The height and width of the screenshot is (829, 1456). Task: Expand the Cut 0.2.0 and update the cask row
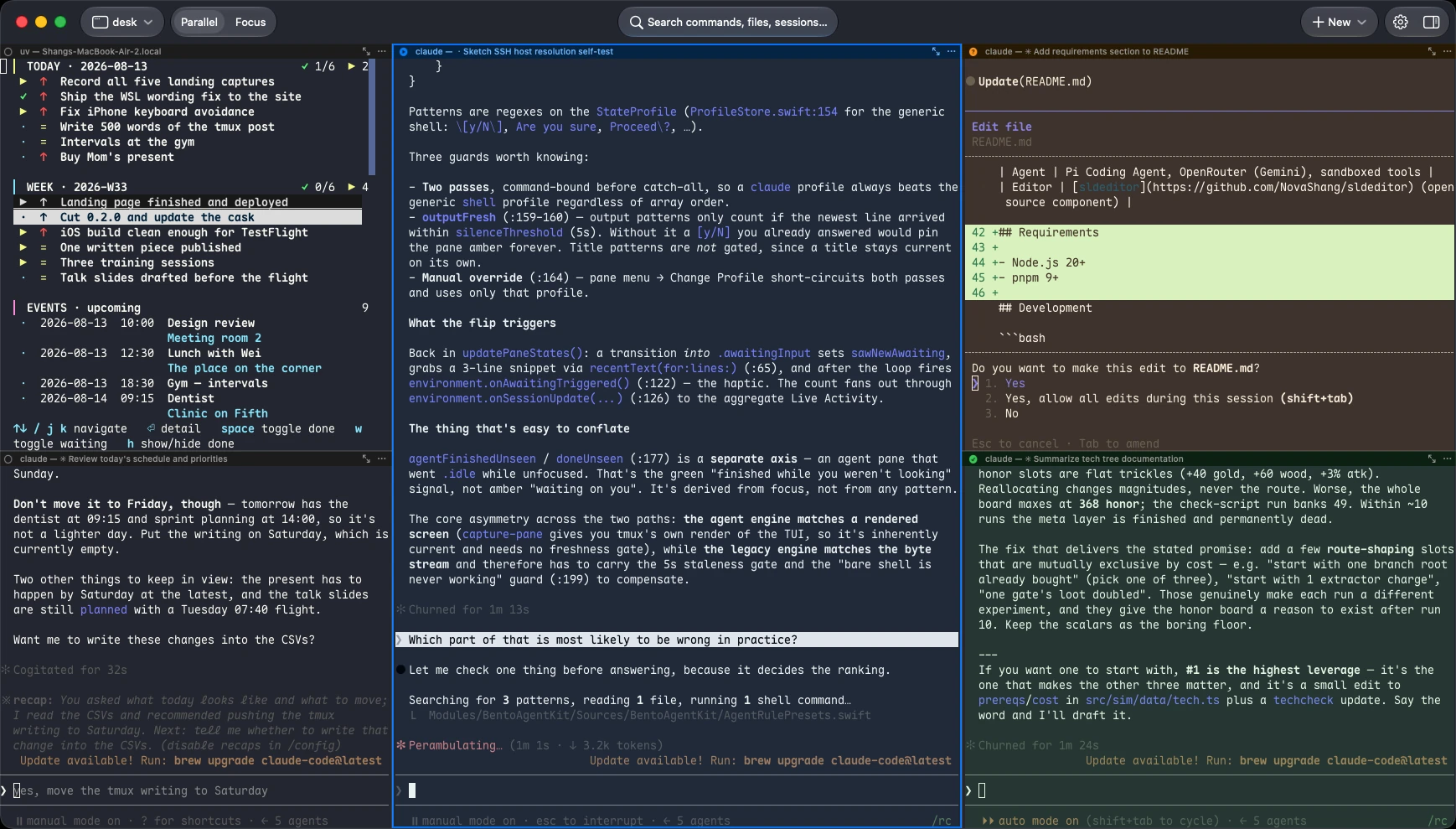tap(23, 217)
